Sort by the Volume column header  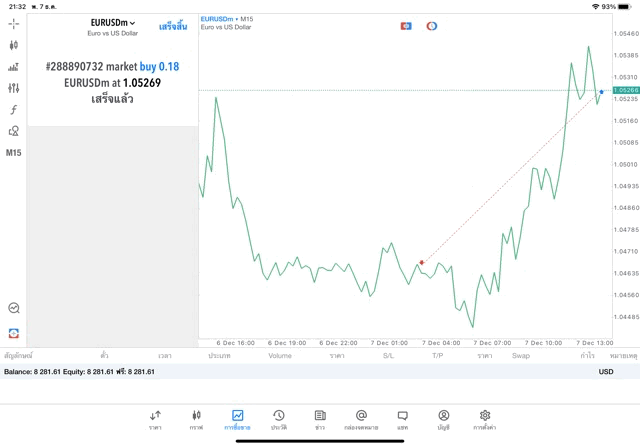coord(280,356)
